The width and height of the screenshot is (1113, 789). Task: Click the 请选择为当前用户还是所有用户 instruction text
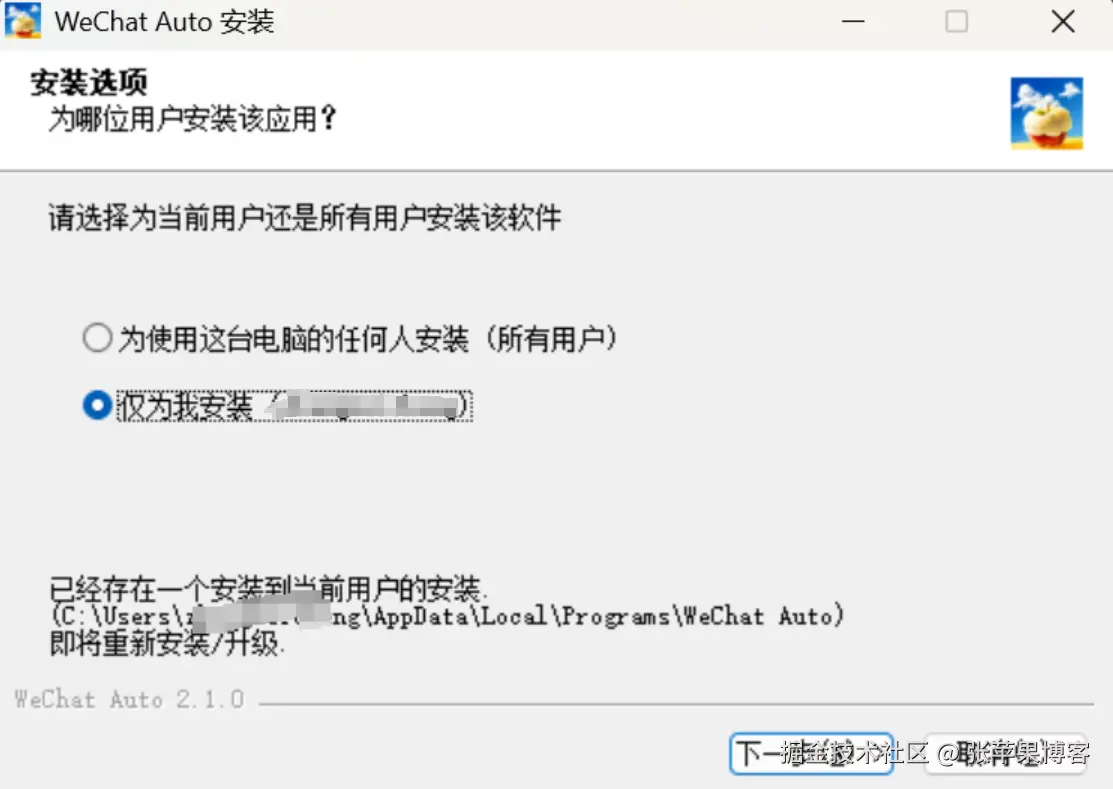click(x=305, y=217)
